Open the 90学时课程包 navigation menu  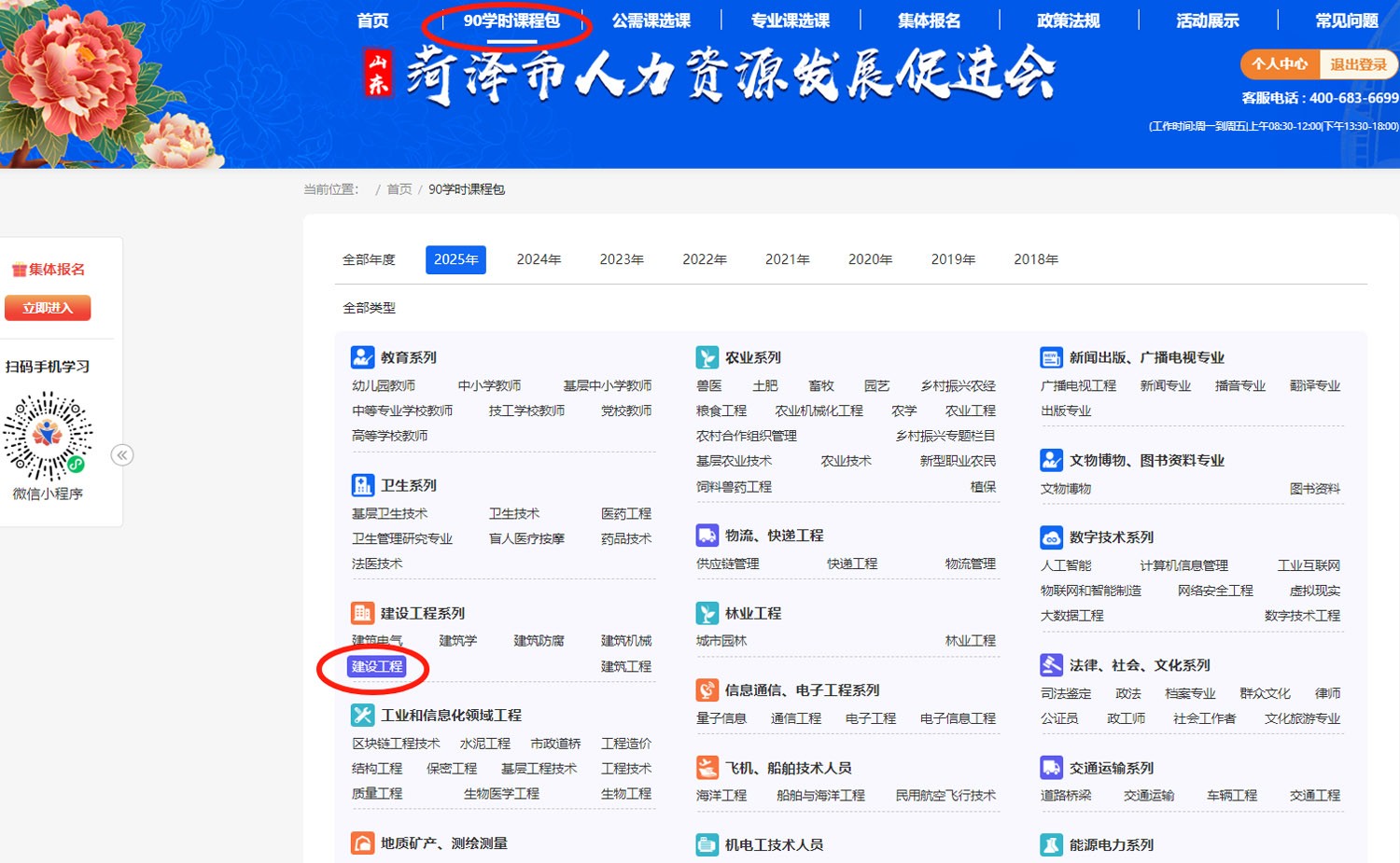(x=511, y=21)
